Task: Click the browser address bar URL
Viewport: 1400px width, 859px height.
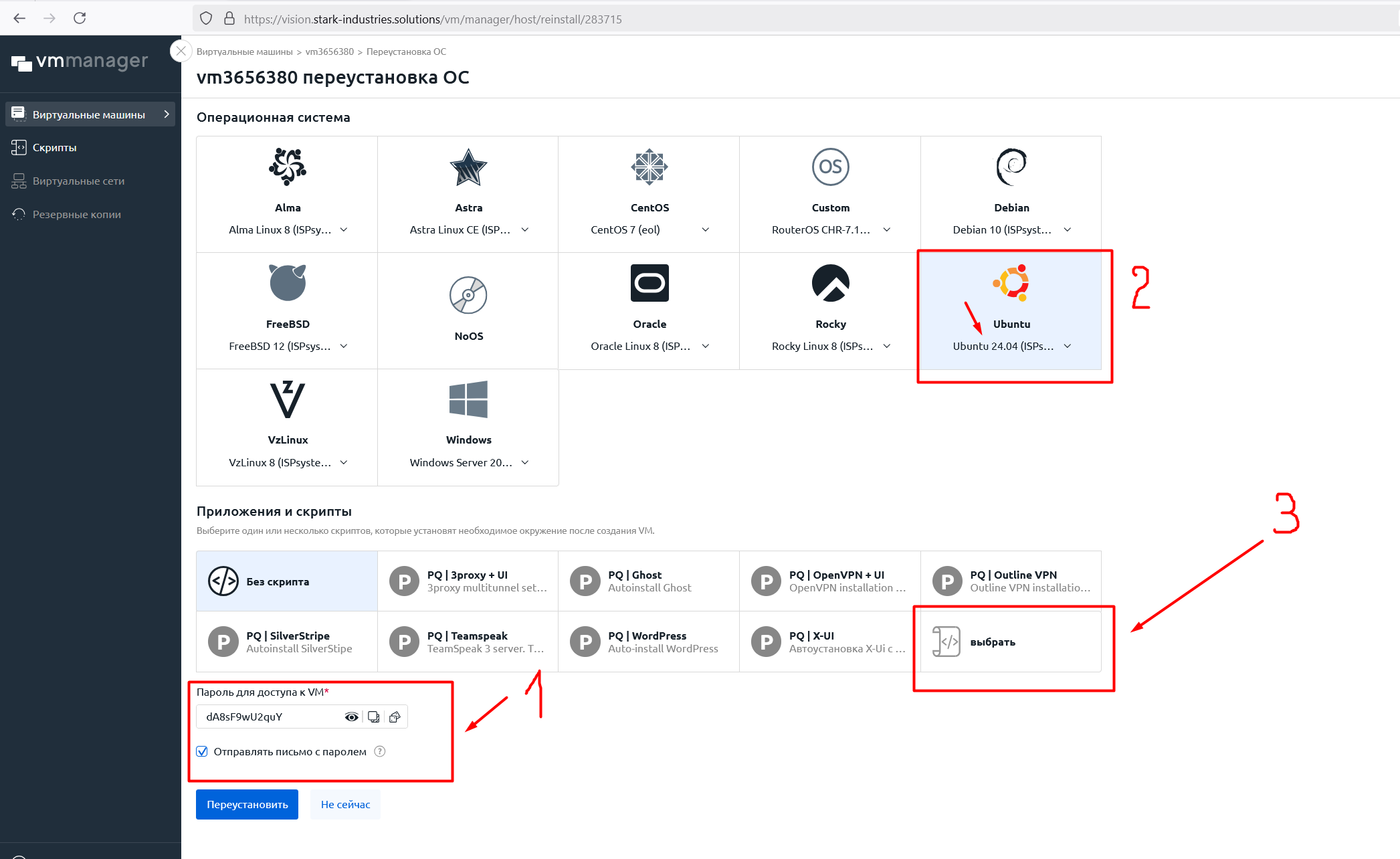Action: [433, 19]
